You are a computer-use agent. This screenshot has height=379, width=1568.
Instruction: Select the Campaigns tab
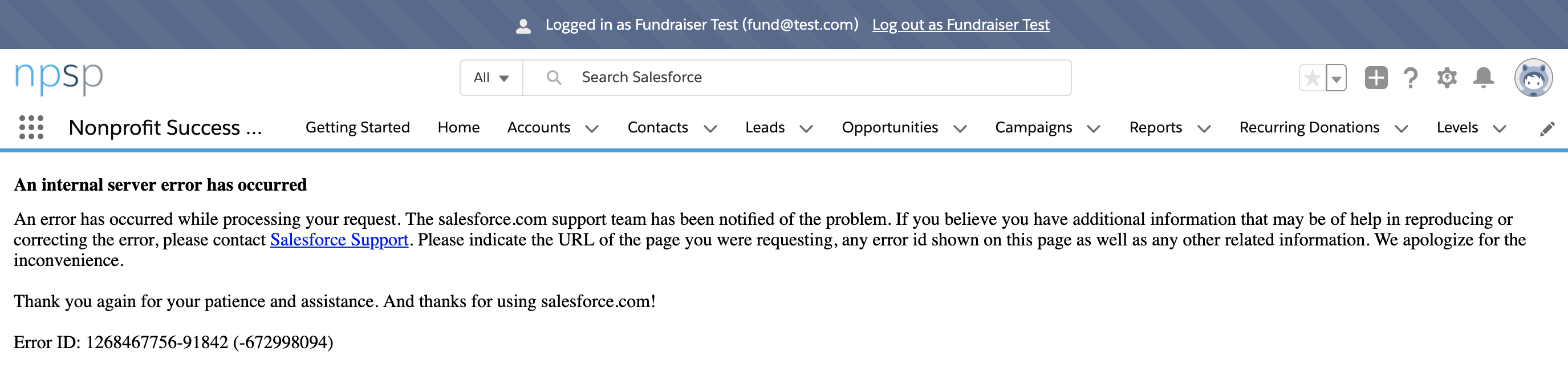1033,127
